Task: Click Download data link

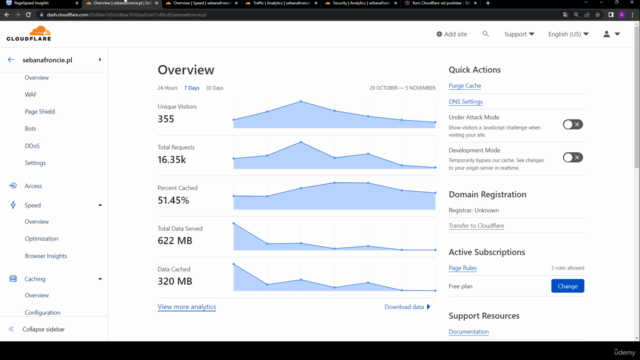Action: coord(407,307)
